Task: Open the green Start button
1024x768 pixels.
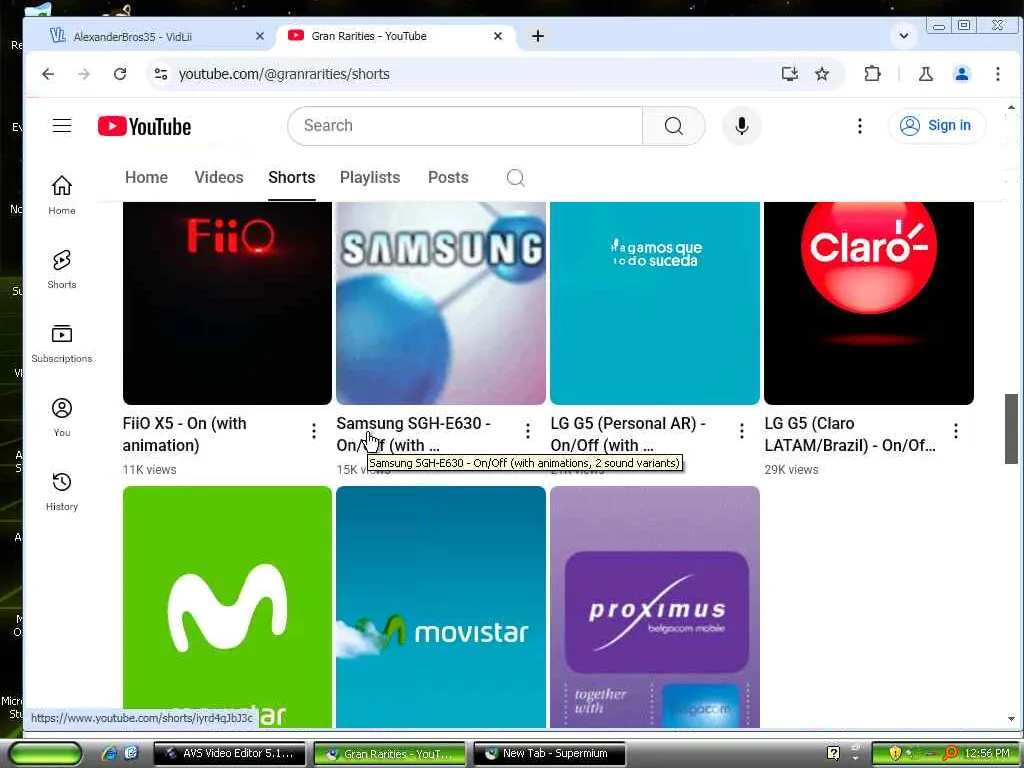Action: click(x=45, y=753)
